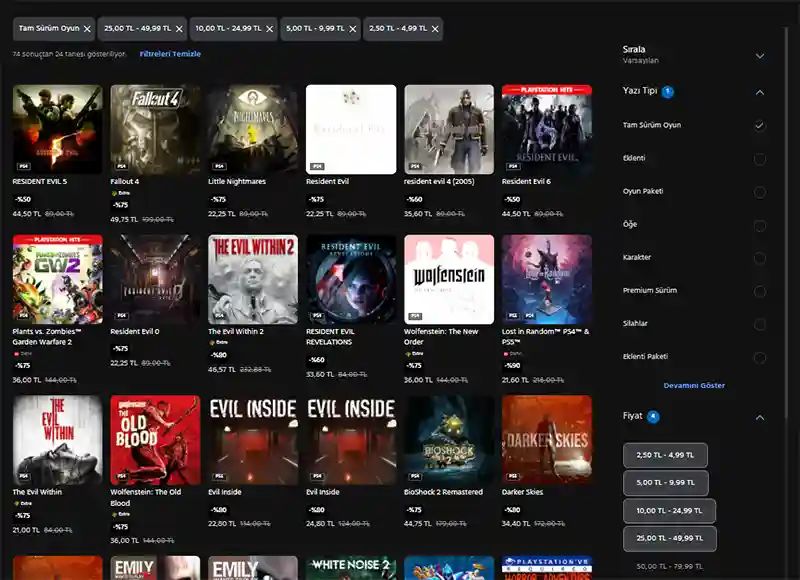Open The Evil Within cover art
This screenshot has height=580, width=800.
coord(58,440)
